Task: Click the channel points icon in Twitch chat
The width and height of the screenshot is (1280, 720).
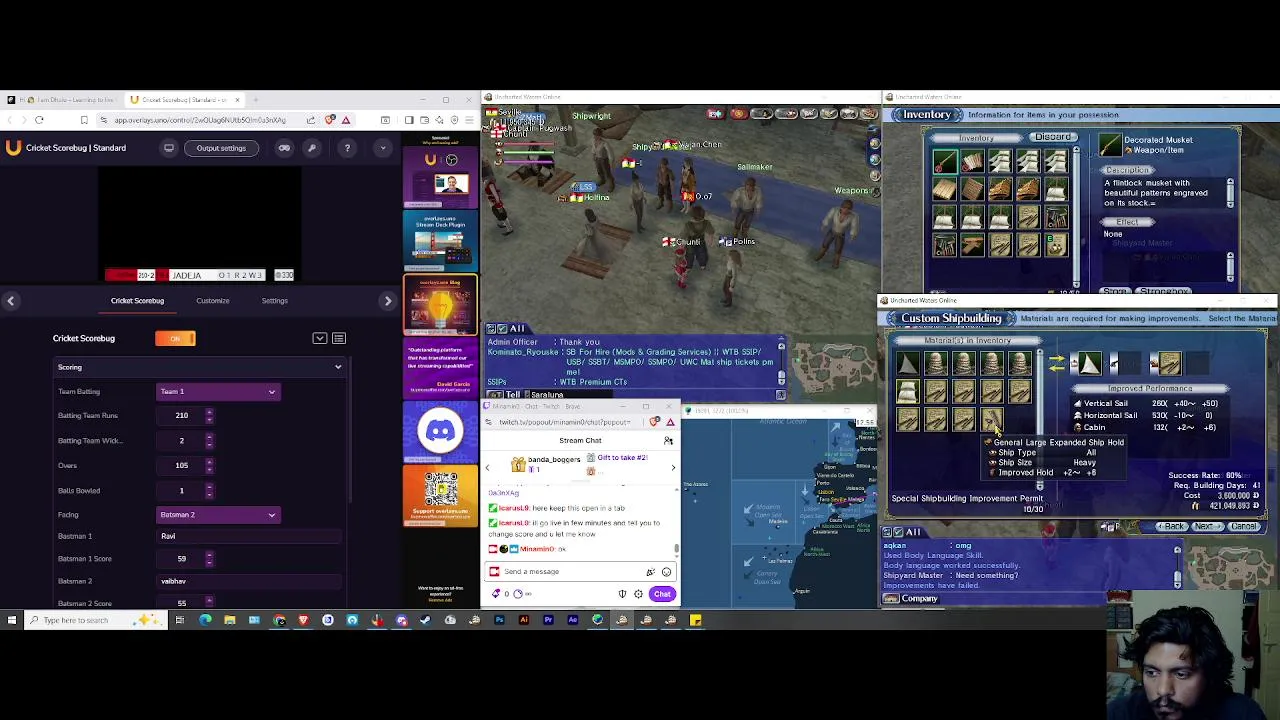Action: 497,594
